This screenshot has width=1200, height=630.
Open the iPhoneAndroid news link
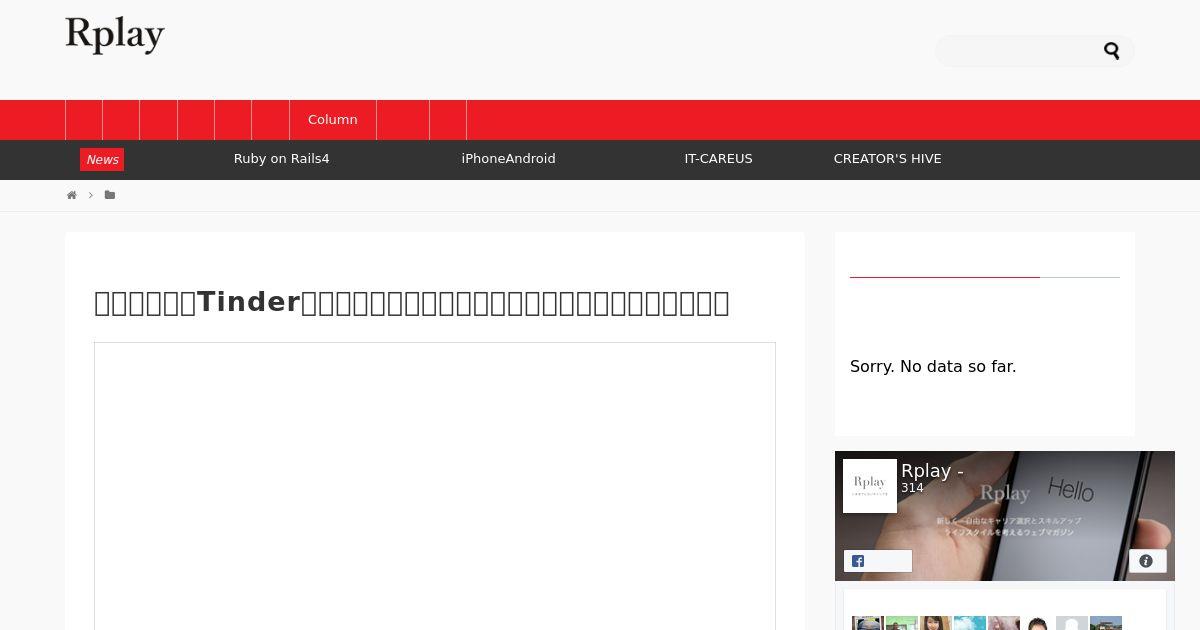[x=508, y=159]
